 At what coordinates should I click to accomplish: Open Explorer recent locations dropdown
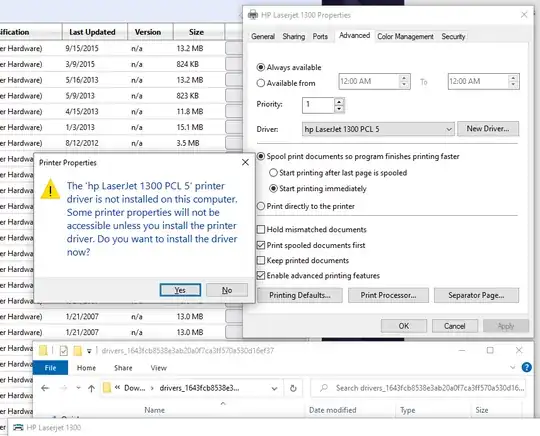78,388
